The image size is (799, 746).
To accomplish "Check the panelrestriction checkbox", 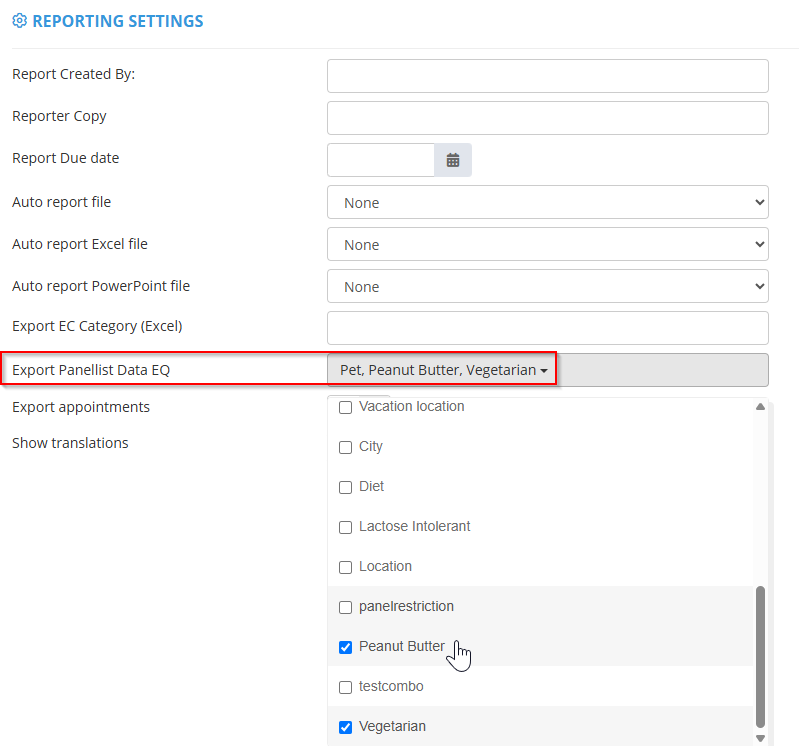I will (x=346, y=607).
